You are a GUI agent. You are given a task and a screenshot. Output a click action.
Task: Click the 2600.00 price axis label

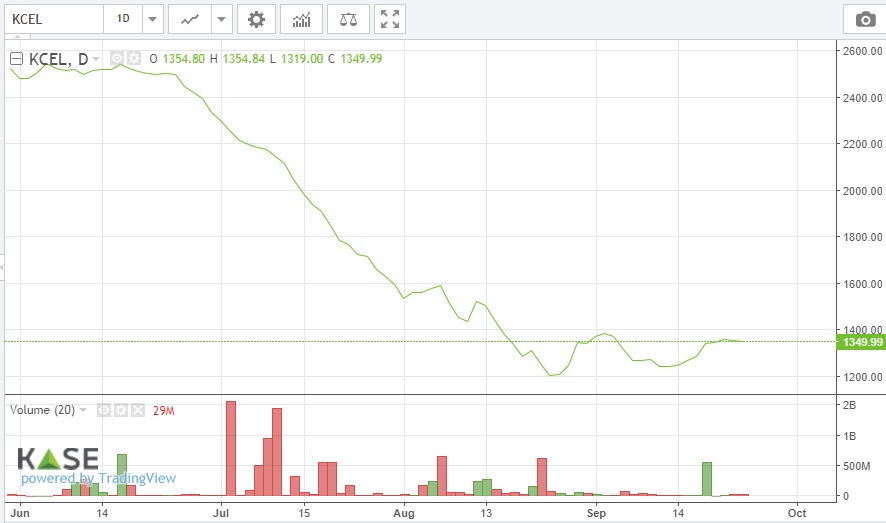tap(862, 51)
